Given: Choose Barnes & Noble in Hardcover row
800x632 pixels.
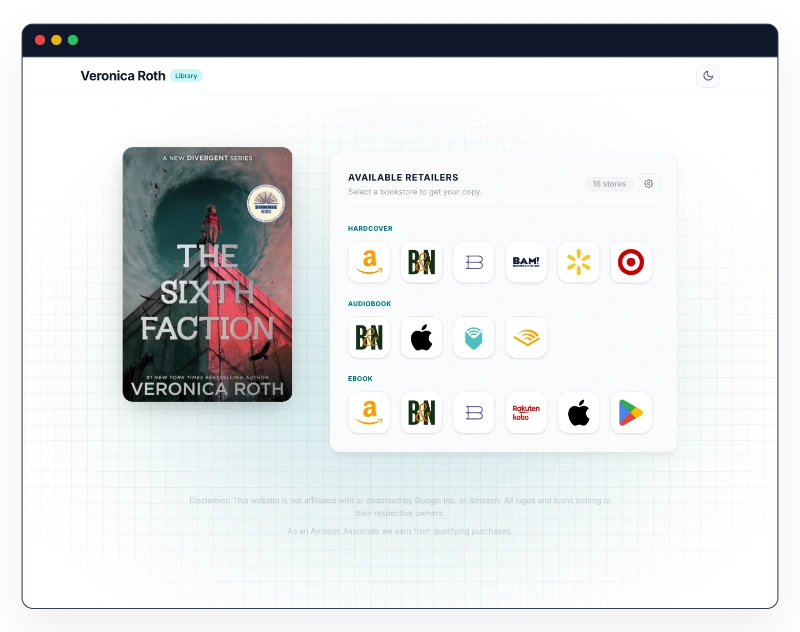Looking at the screenshot, I should click(x=421, y=262).
